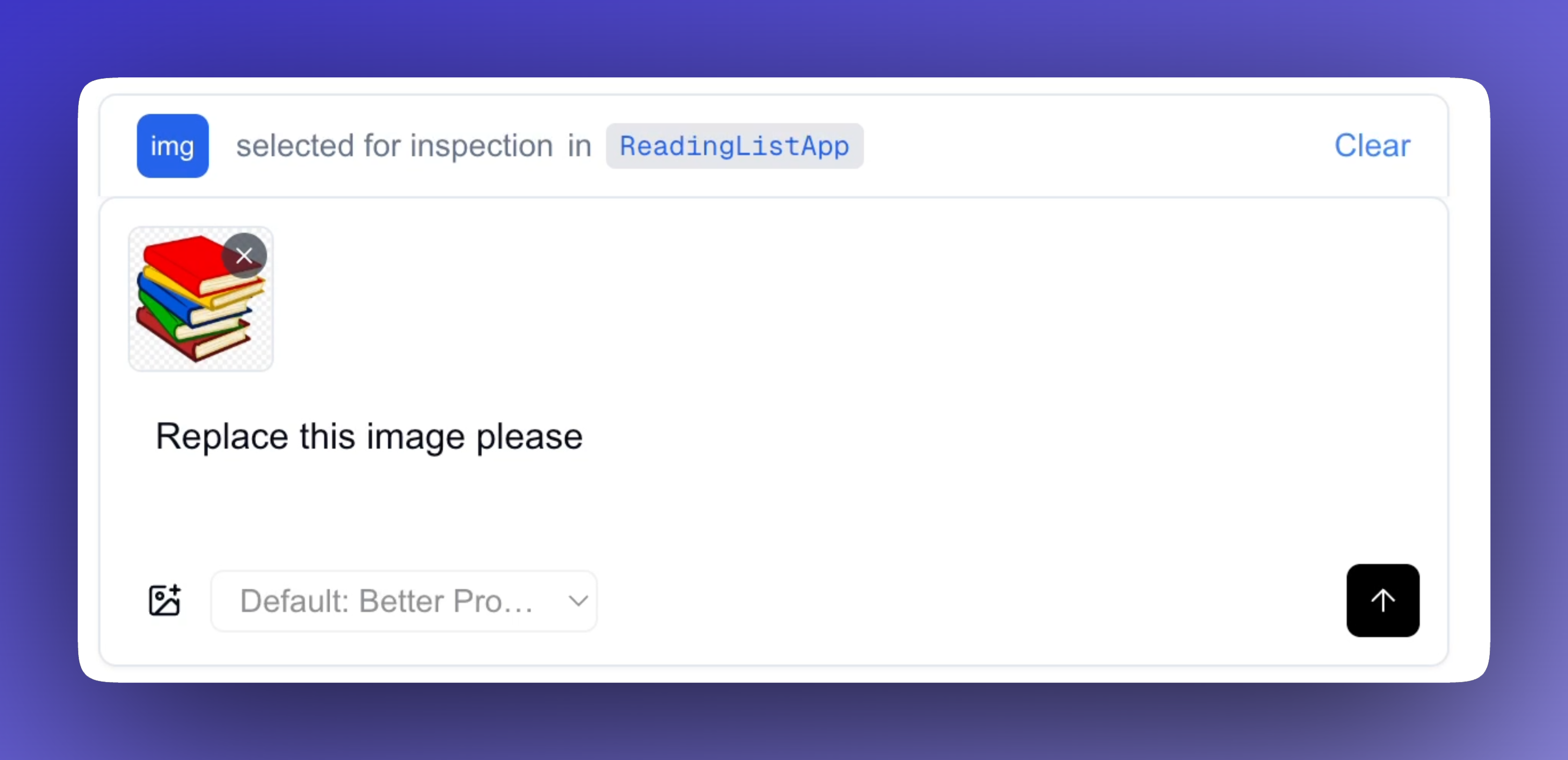Click the word "please" in the prompt
This screenshot has width=1568, height=760.
point(529,437)
